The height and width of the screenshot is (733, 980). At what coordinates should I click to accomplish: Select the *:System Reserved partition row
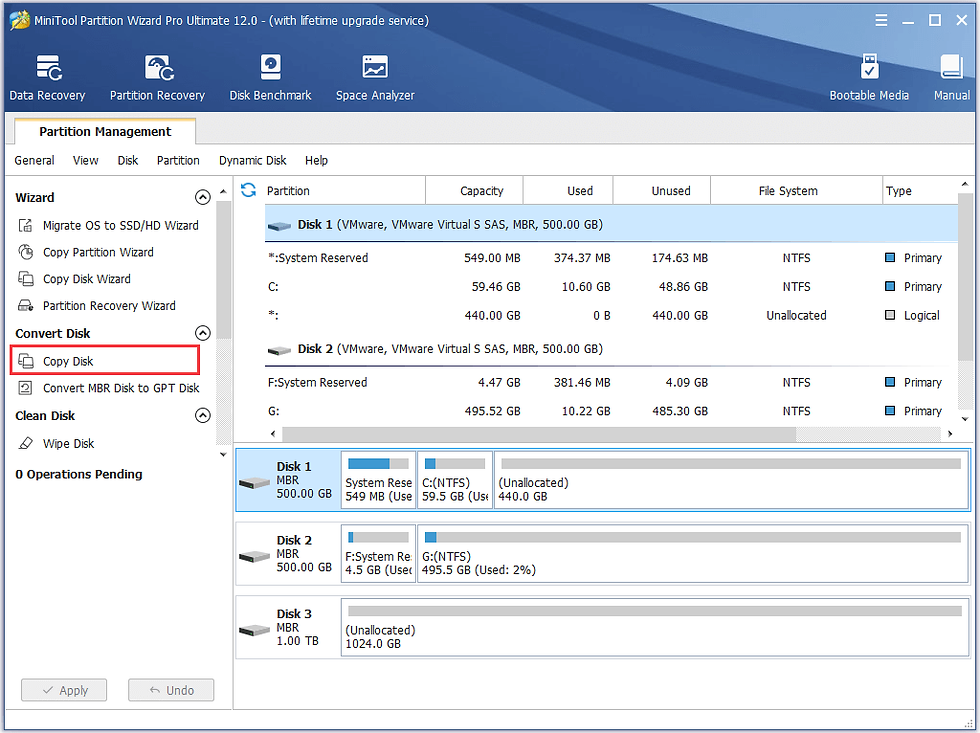pyautogui.click(x=611, y=257)
